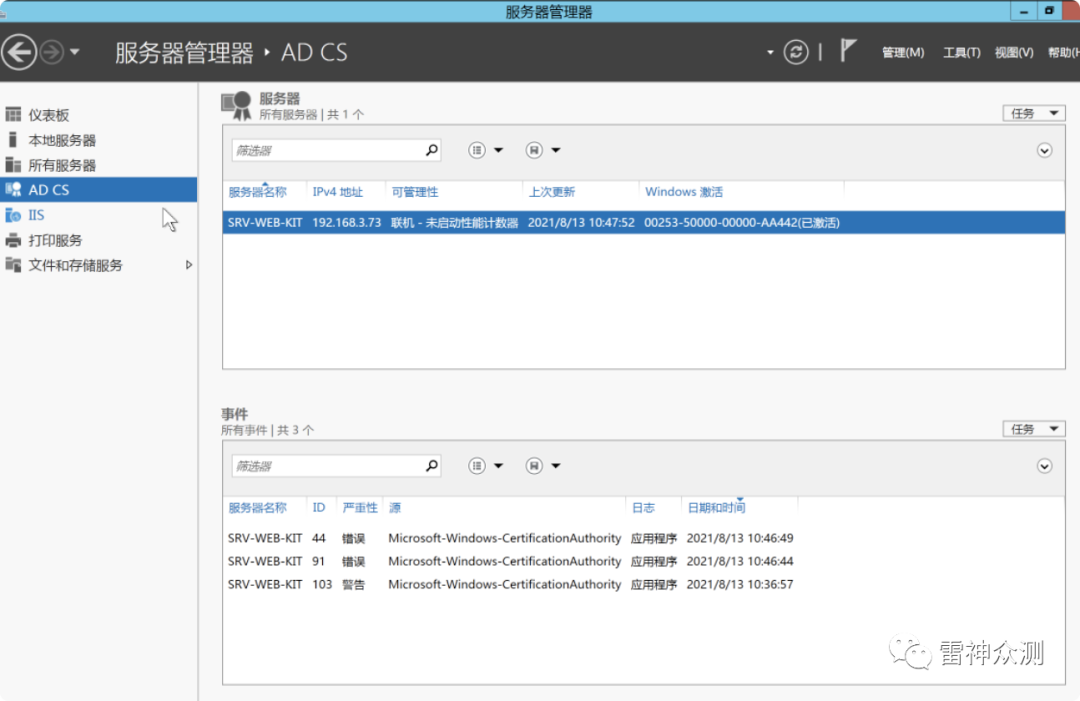Open the servers panel 任务 dropdown
The width and height of the screenshot is (1080, 701).
(x=1033, y=113)
